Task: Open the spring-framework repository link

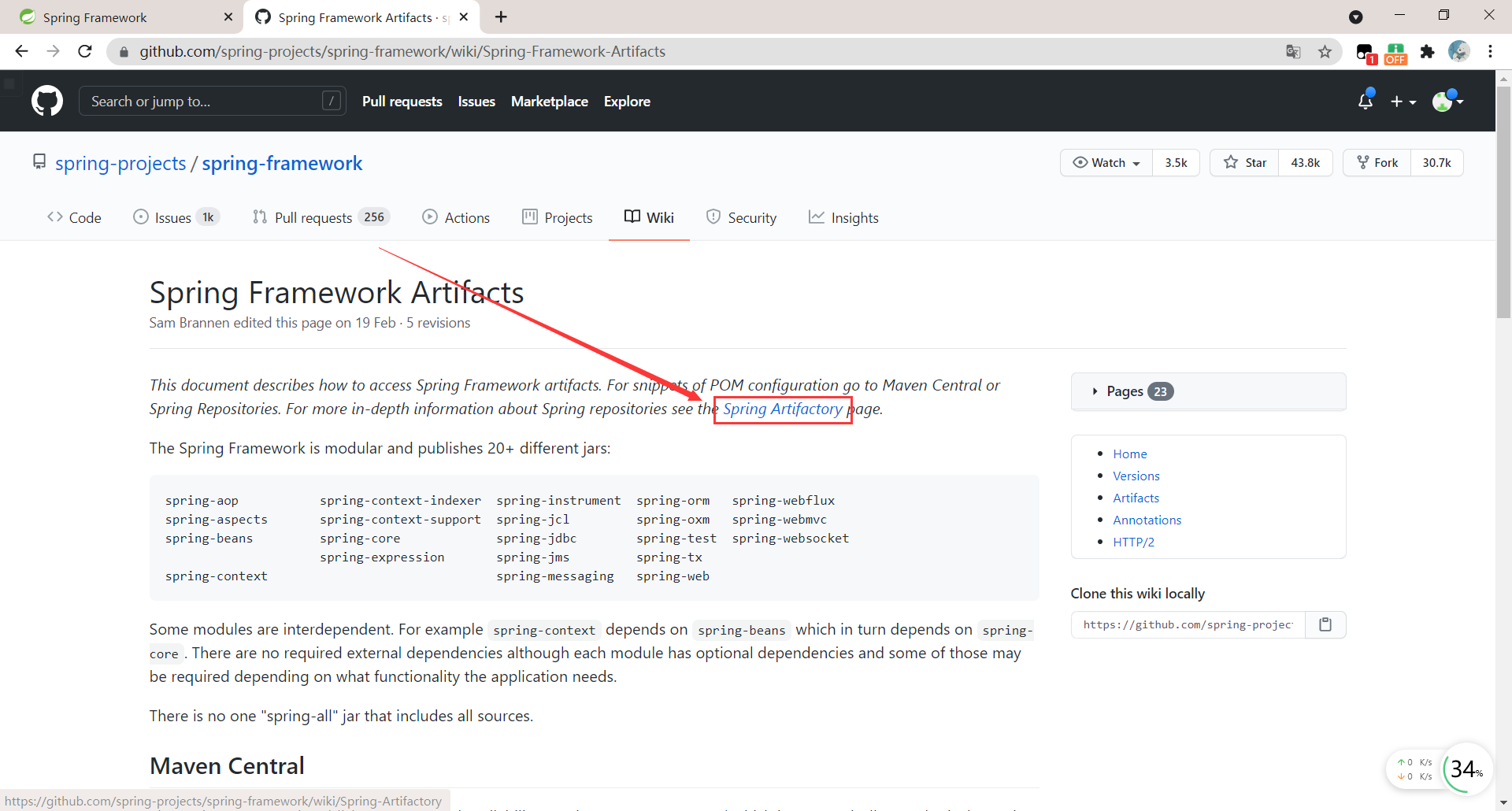Action: [x=282, y=163]
